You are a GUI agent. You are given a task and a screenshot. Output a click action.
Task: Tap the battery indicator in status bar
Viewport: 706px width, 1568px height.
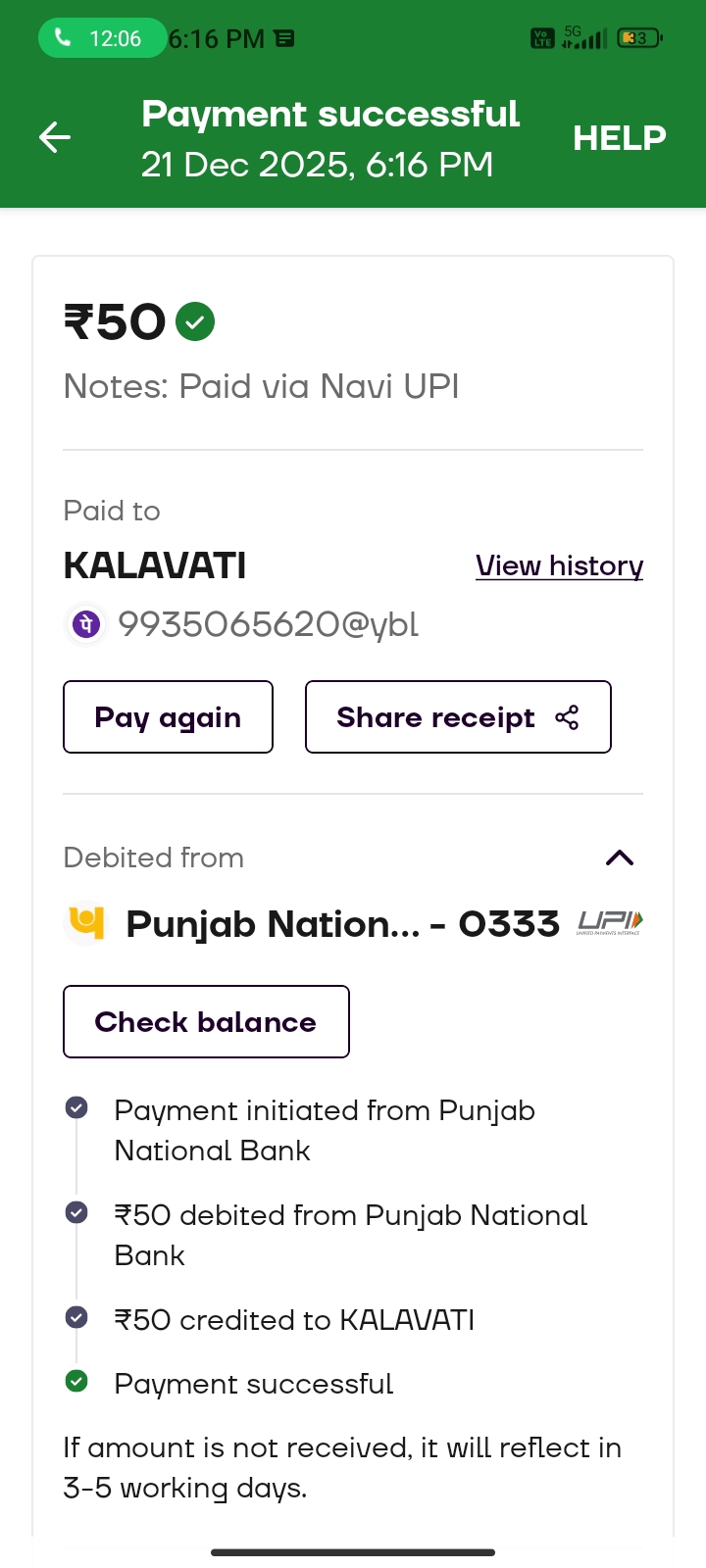(639, 38)
